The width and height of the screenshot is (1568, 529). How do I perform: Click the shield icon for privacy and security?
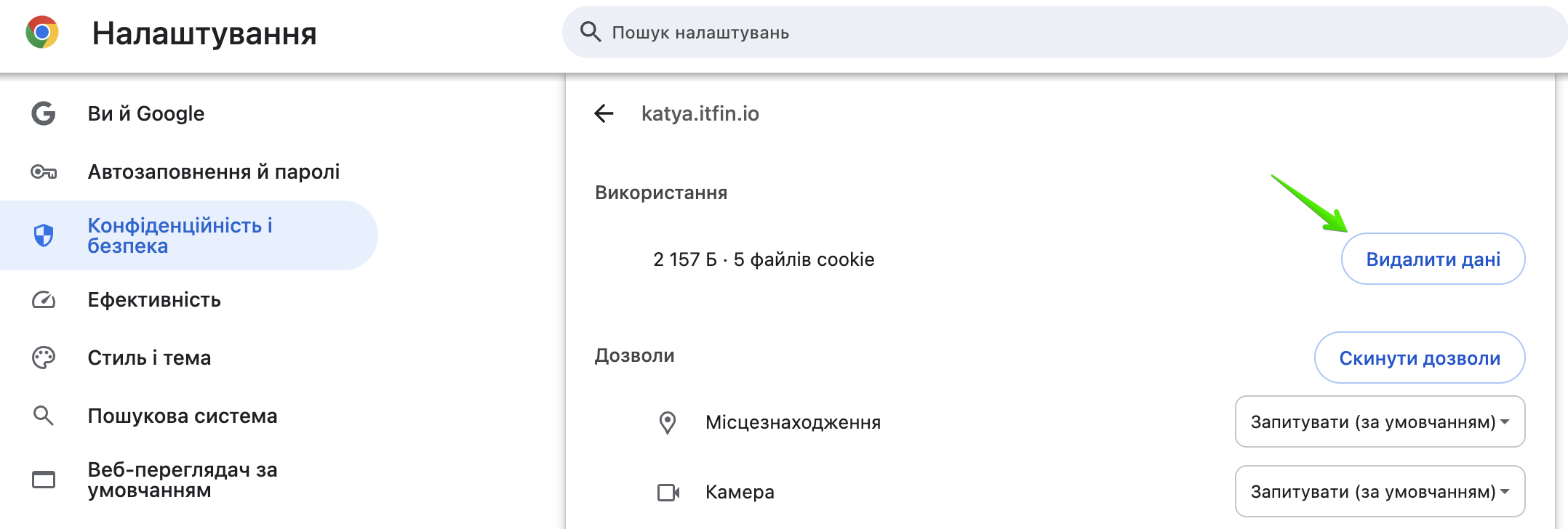44,235
